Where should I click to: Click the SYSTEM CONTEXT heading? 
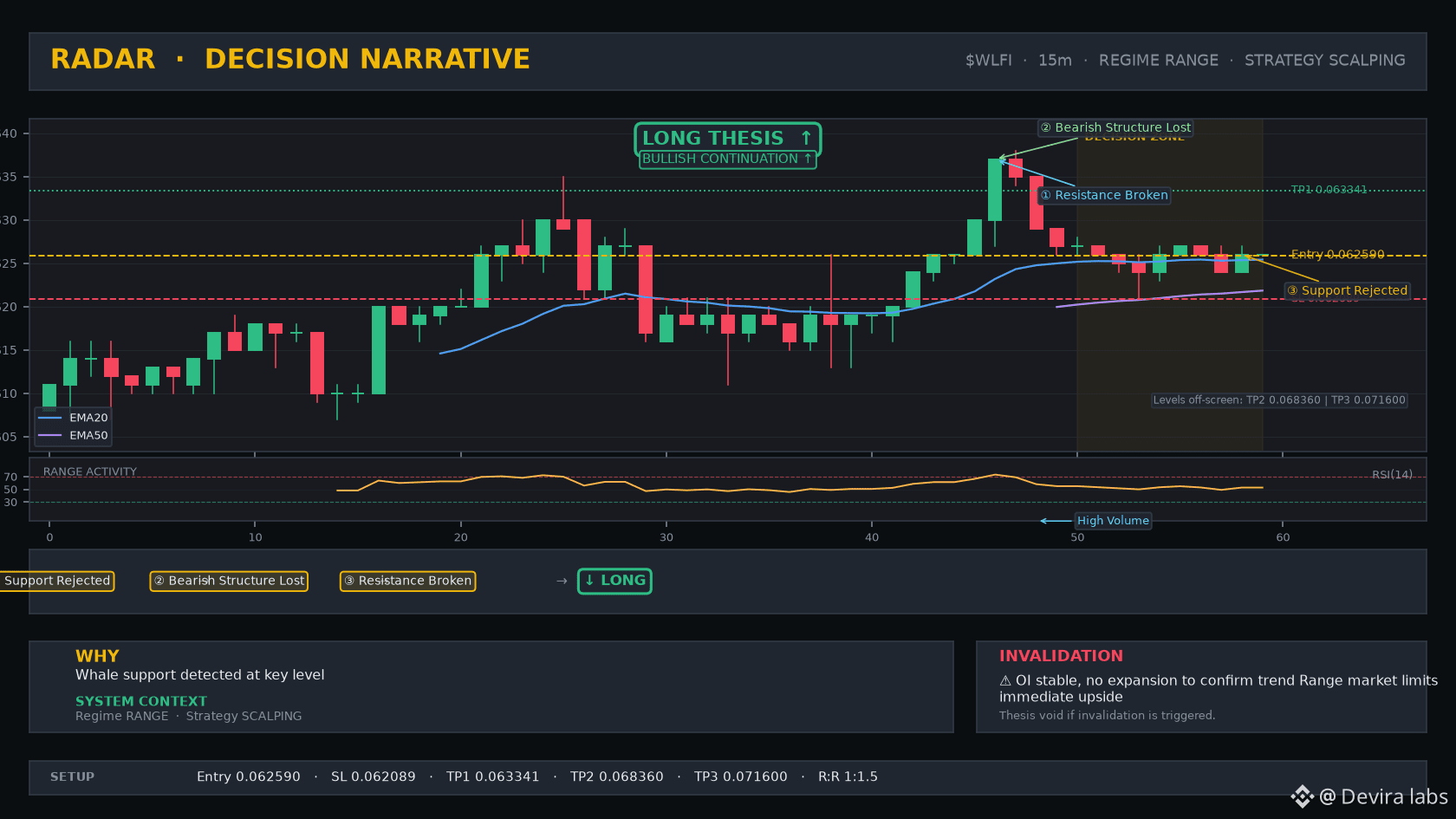141,701
